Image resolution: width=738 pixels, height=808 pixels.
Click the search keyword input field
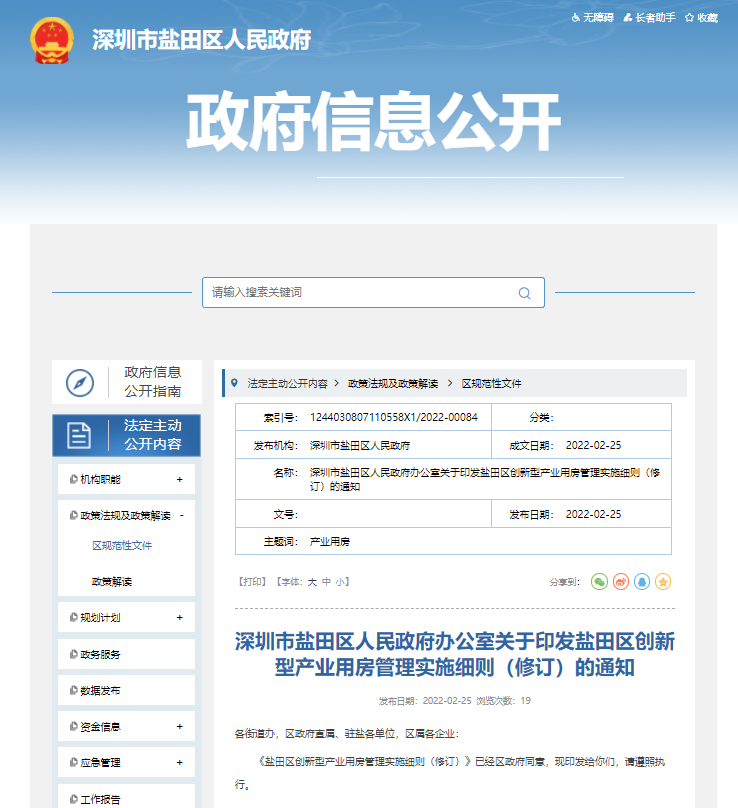[x=373, y=292]
